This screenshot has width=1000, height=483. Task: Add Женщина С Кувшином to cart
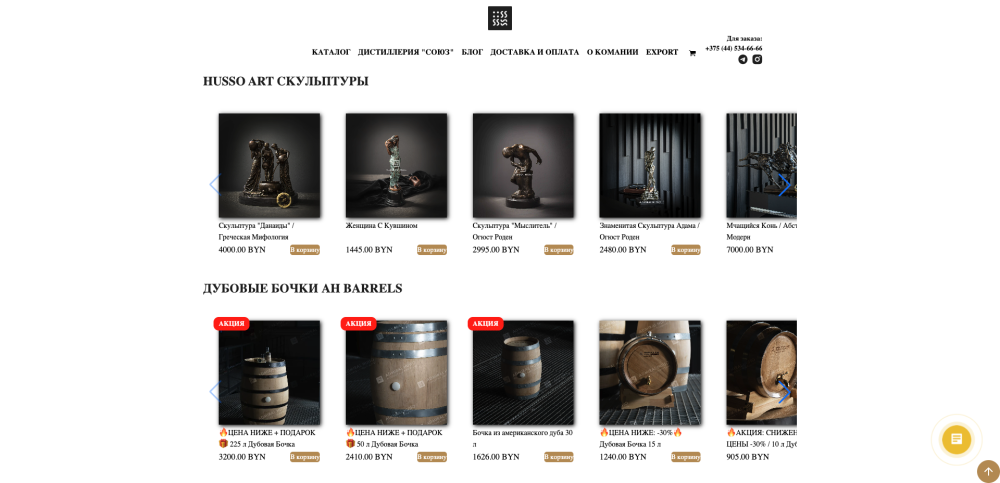(x=432, y=250)
